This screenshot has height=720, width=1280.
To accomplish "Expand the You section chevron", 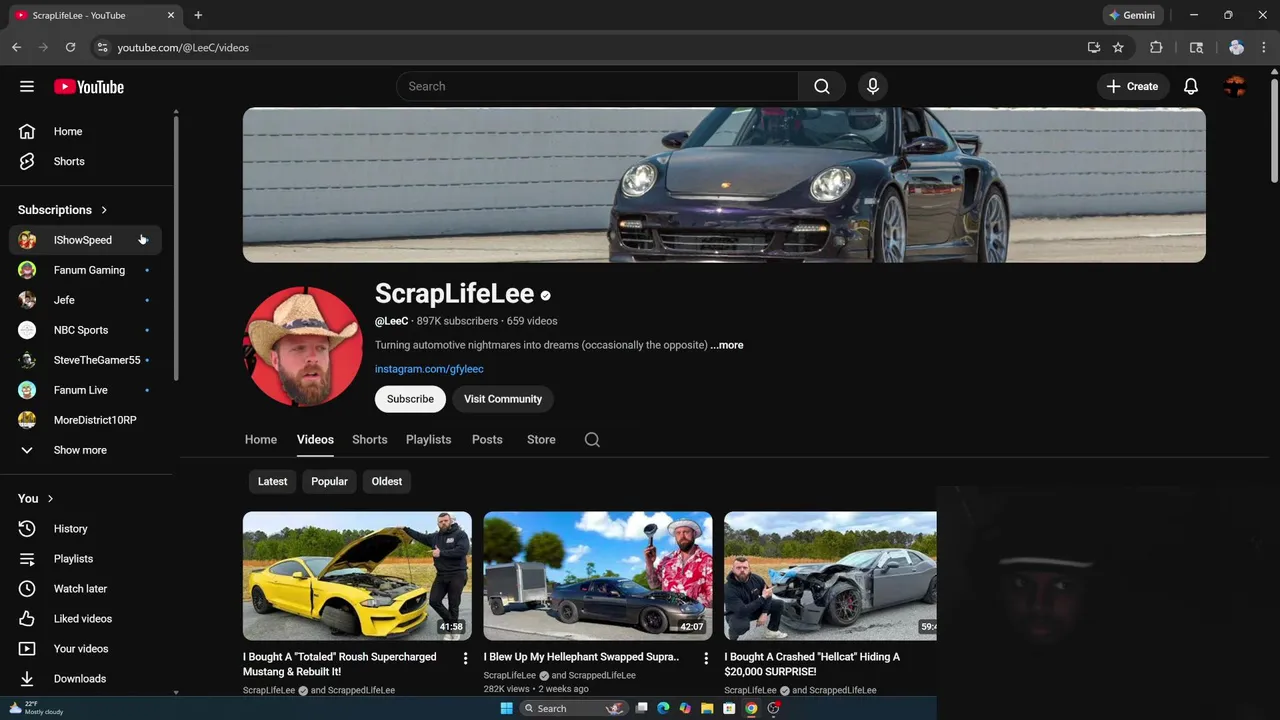I will (50, 499).
